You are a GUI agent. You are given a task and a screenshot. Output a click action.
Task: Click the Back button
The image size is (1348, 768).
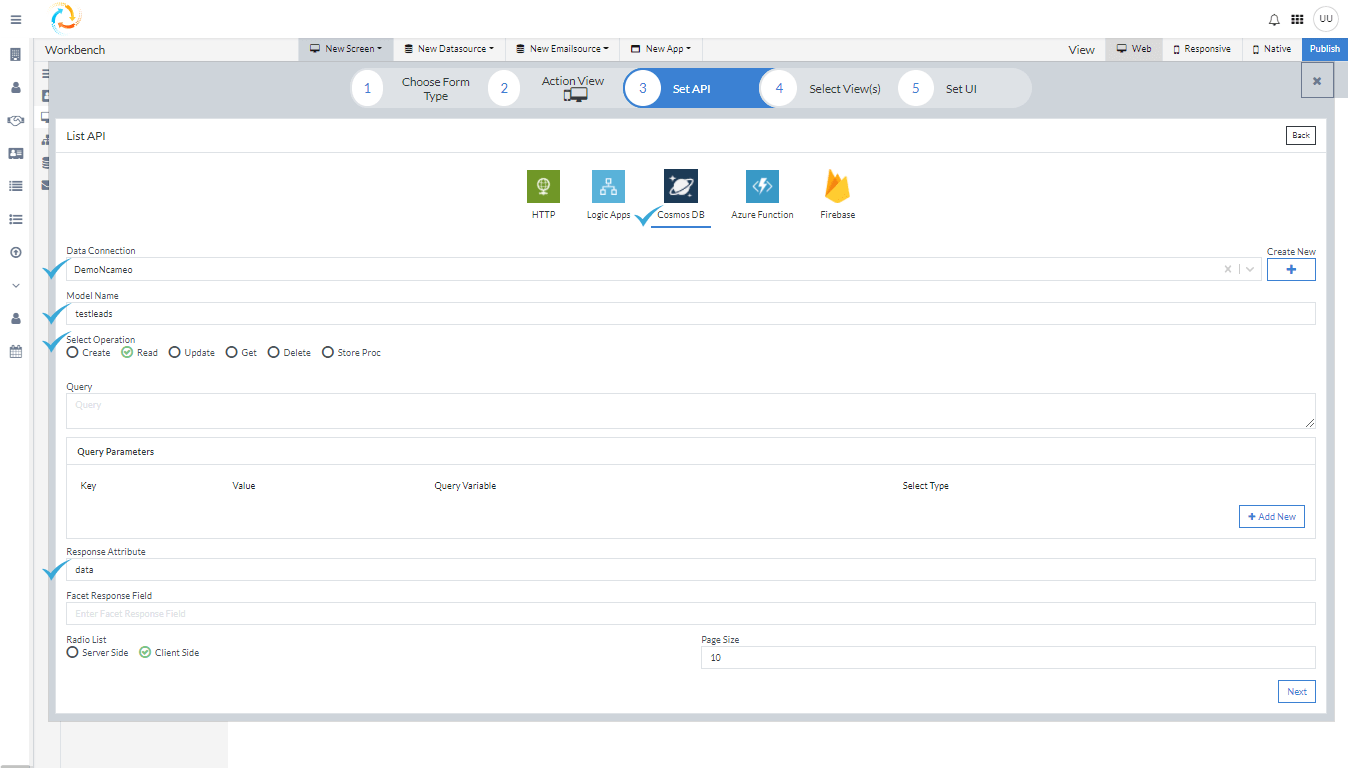1300,135
